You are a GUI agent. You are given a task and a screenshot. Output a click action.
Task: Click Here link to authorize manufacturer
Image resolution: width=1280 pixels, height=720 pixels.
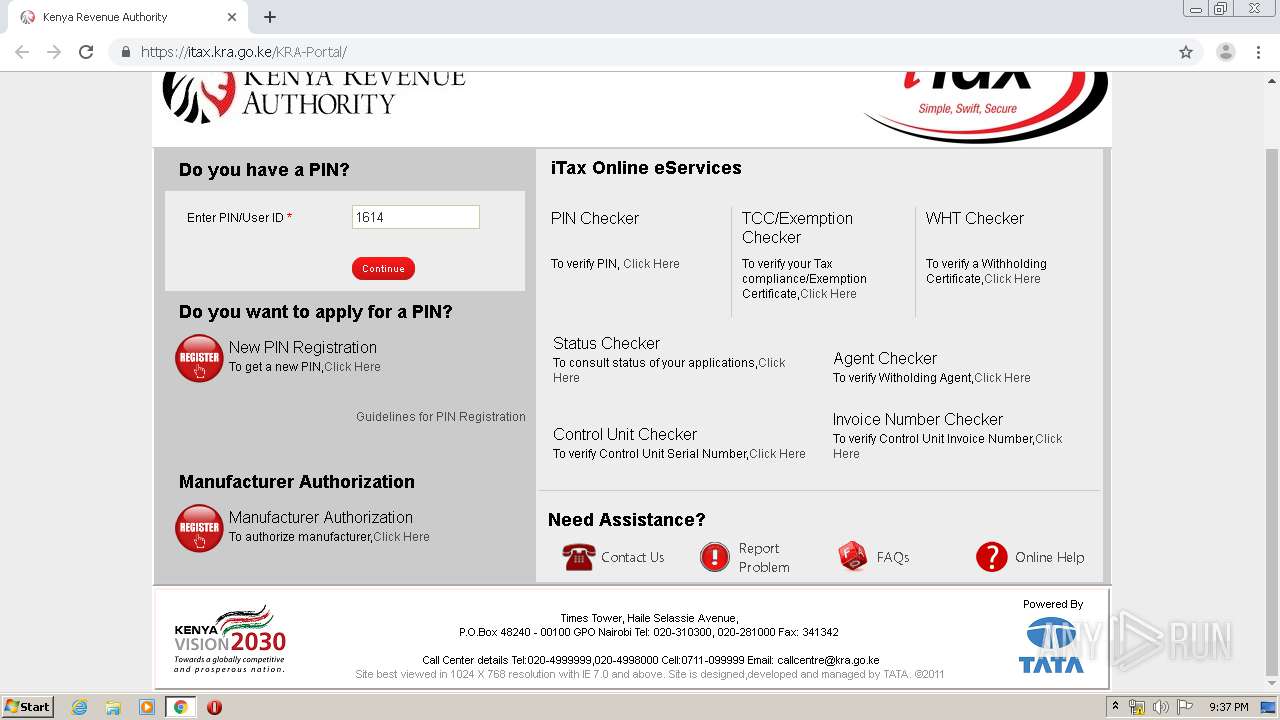(x=401, y=537)
